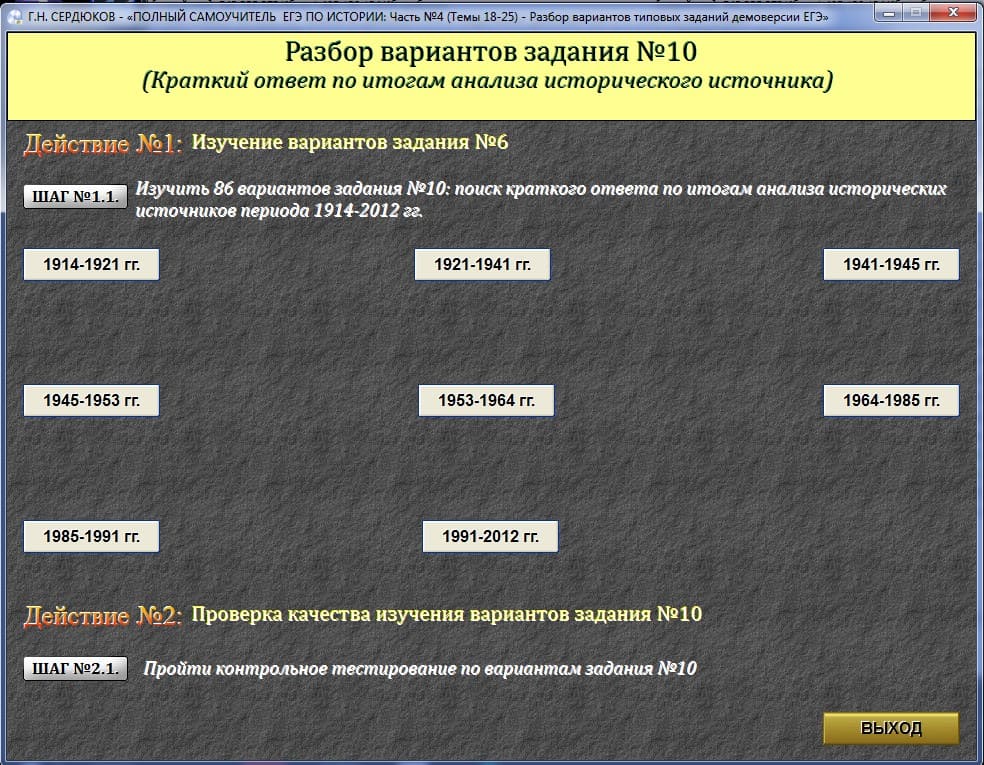Select the 1964-1985 гг. period button

891,400
